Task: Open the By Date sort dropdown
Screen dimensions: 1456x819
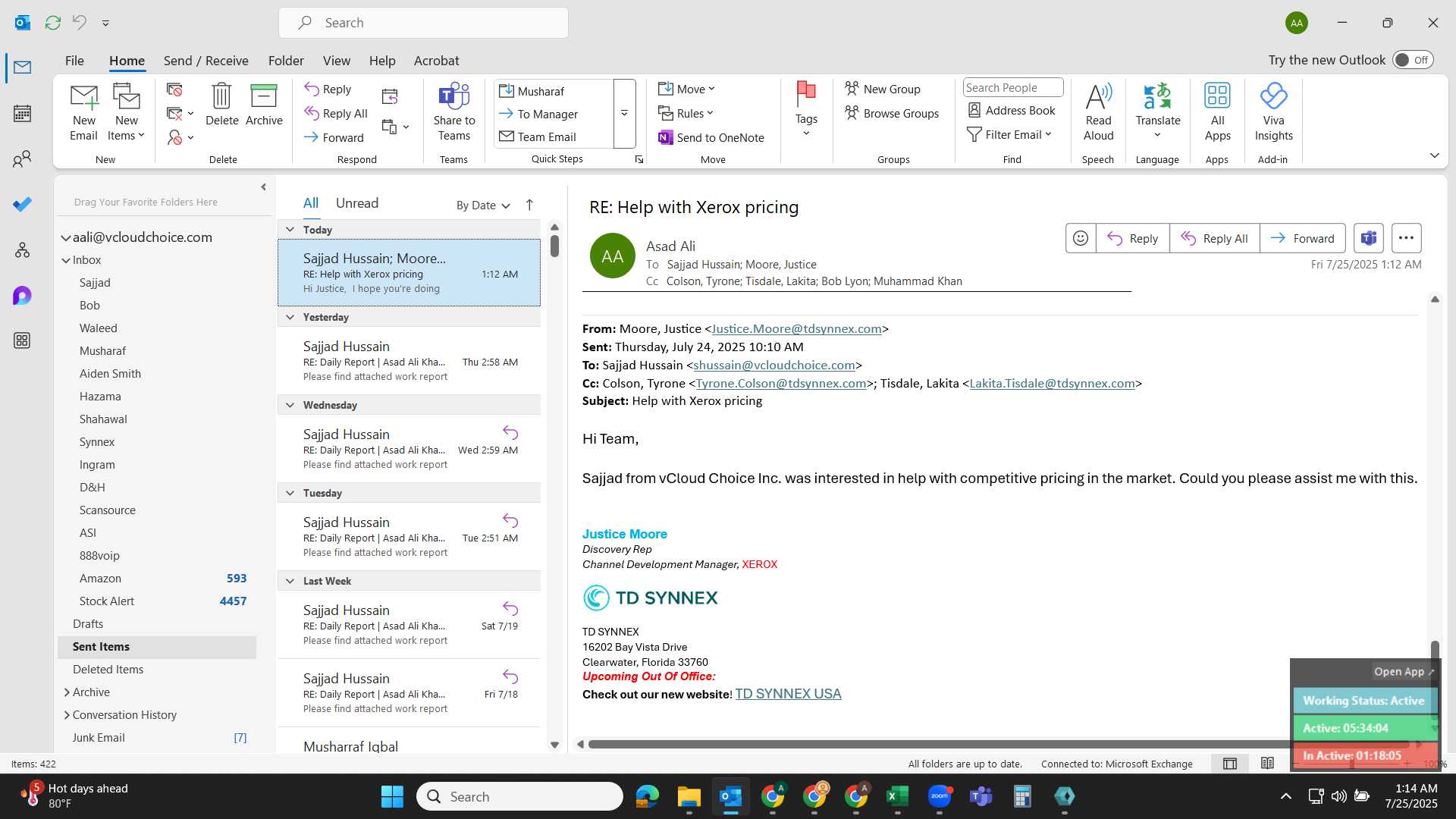Action: [x=483, y=205]
